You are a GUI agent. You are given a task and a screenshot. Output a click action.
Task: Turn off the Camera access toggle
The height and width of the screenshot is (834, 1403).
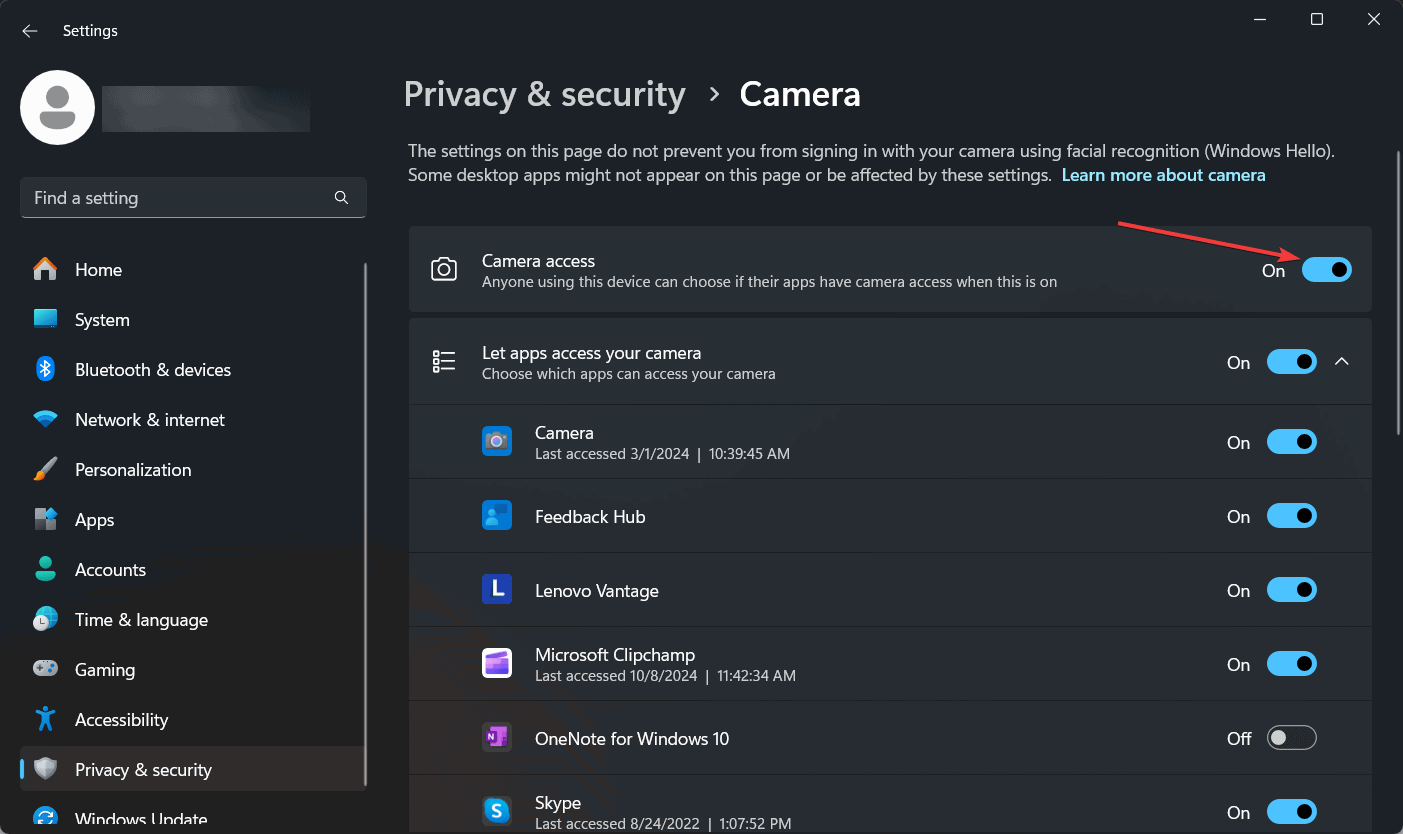pyautogui.click(x=1326, y=270)
